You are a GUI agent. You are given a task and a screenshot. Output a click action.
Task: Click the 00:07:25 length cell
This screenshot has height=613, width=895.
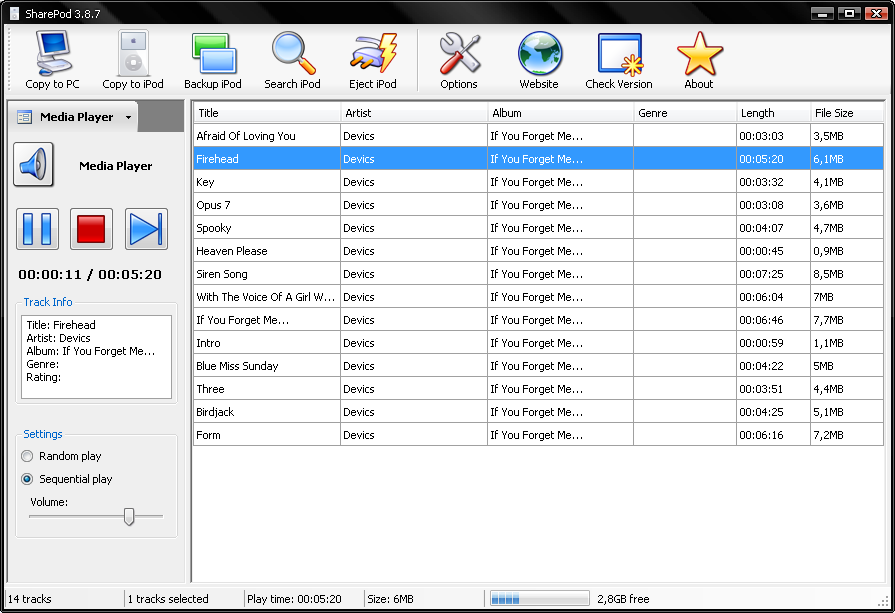click(x=773, y=274)
